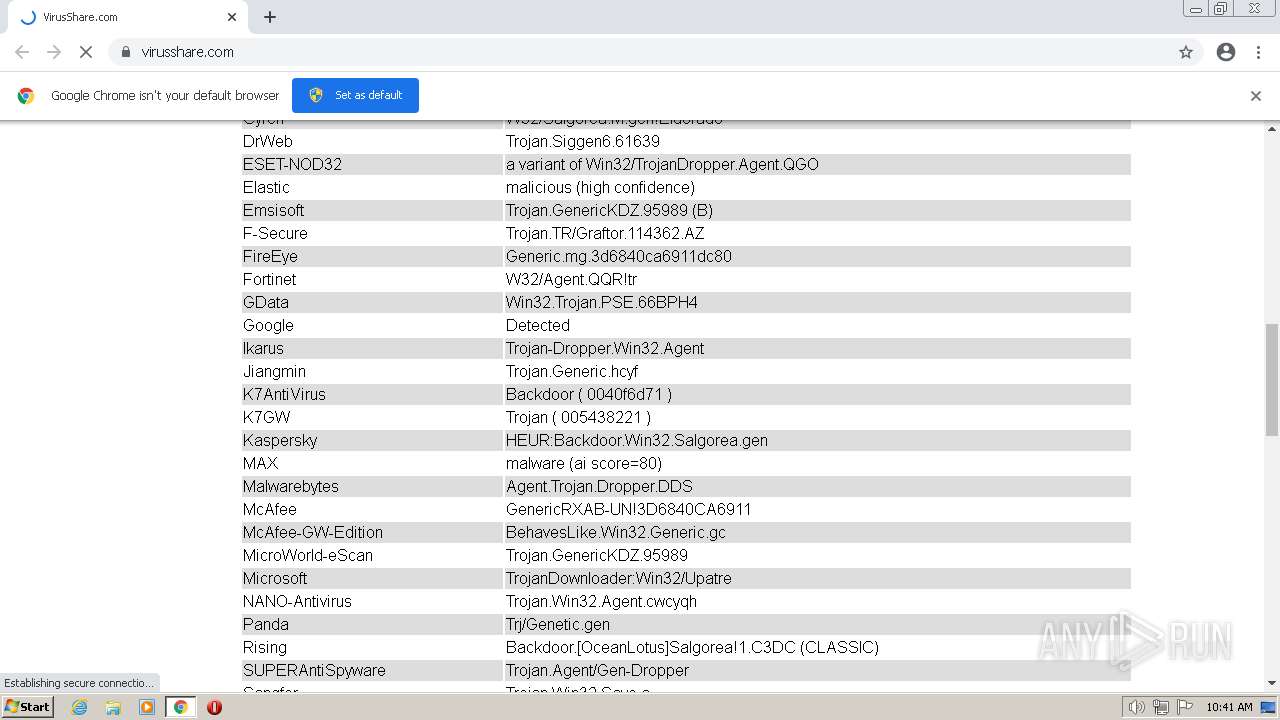Select Emsisoft vendor cell
The image size is (1280, 720).
pyautogui.click(x=371, y=210)
